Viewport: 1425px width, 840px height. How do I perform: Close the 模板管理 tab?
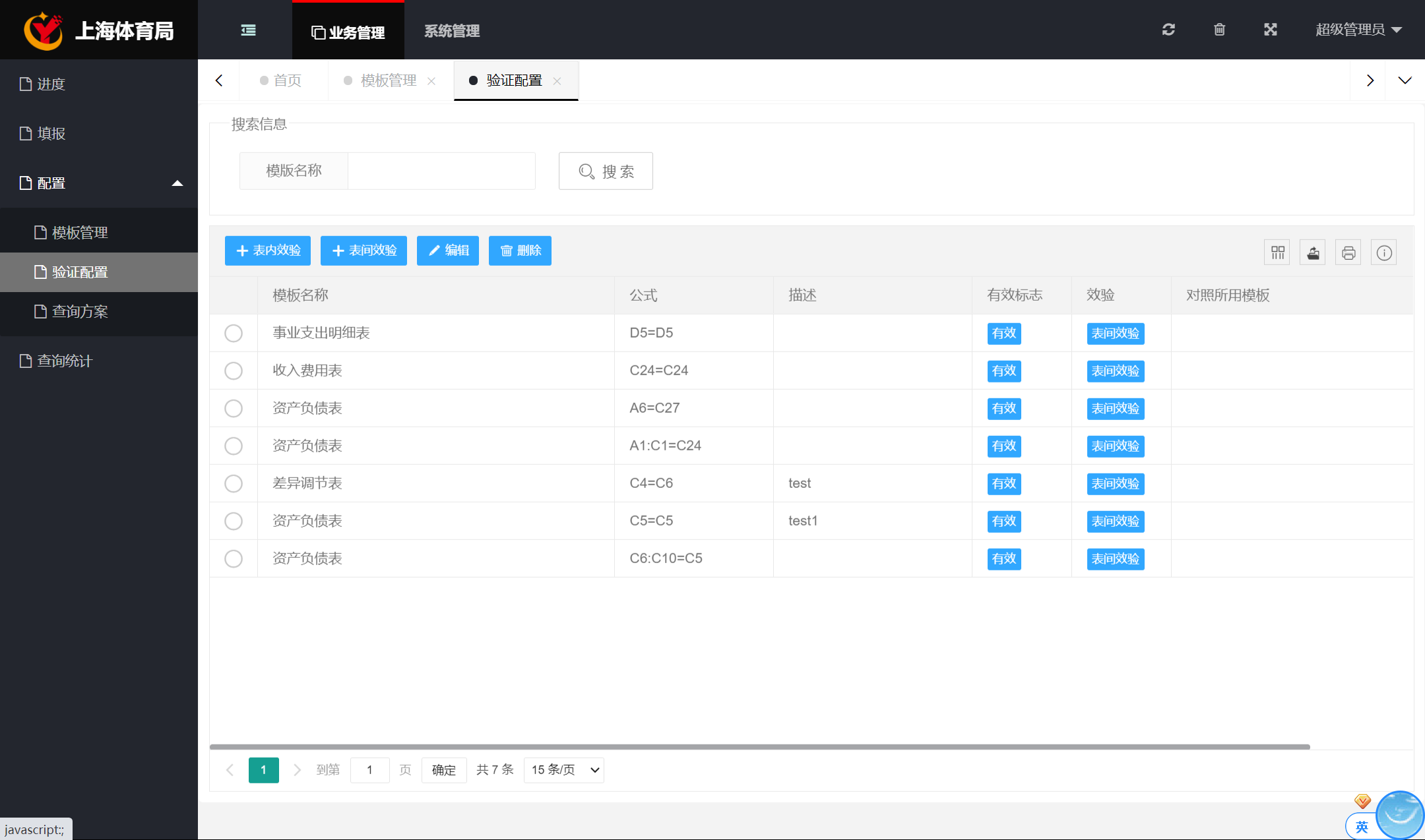pyautogui.click(x=431, y=81)
